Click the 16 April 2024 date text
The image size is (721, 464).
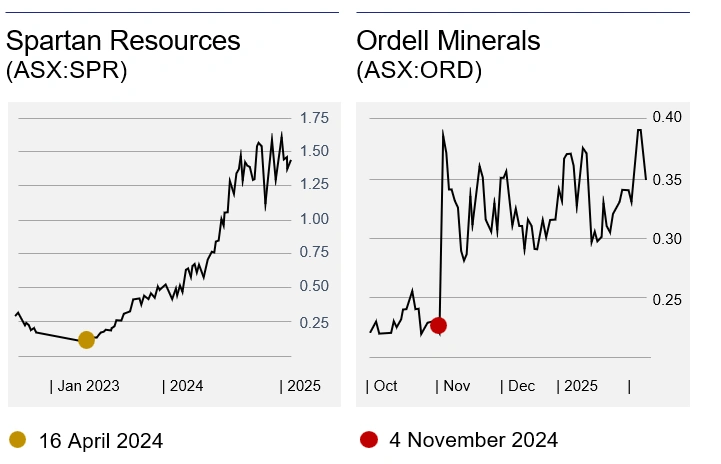100,440
